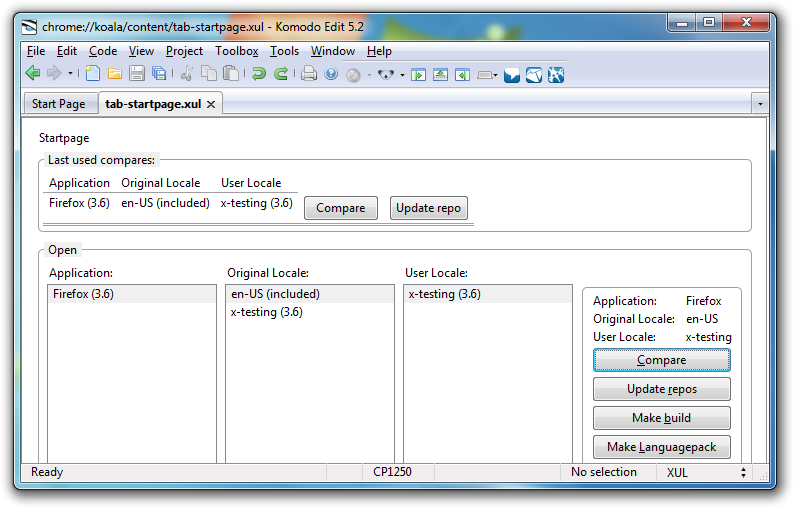The height and width of the screenshot is (509, 794).
Task: Maximize the Komodo Edit window
Action: point(709,22)
